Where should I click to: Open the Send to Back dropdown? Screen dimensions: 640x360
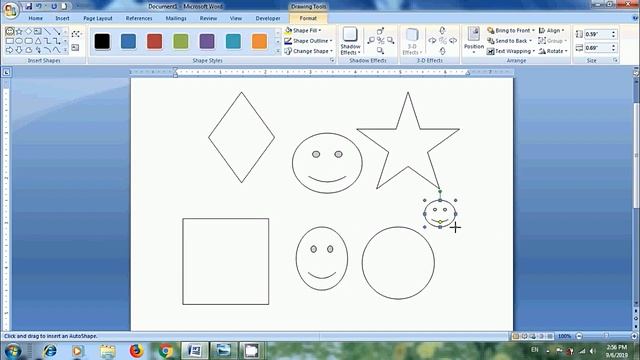pos(509,41)
